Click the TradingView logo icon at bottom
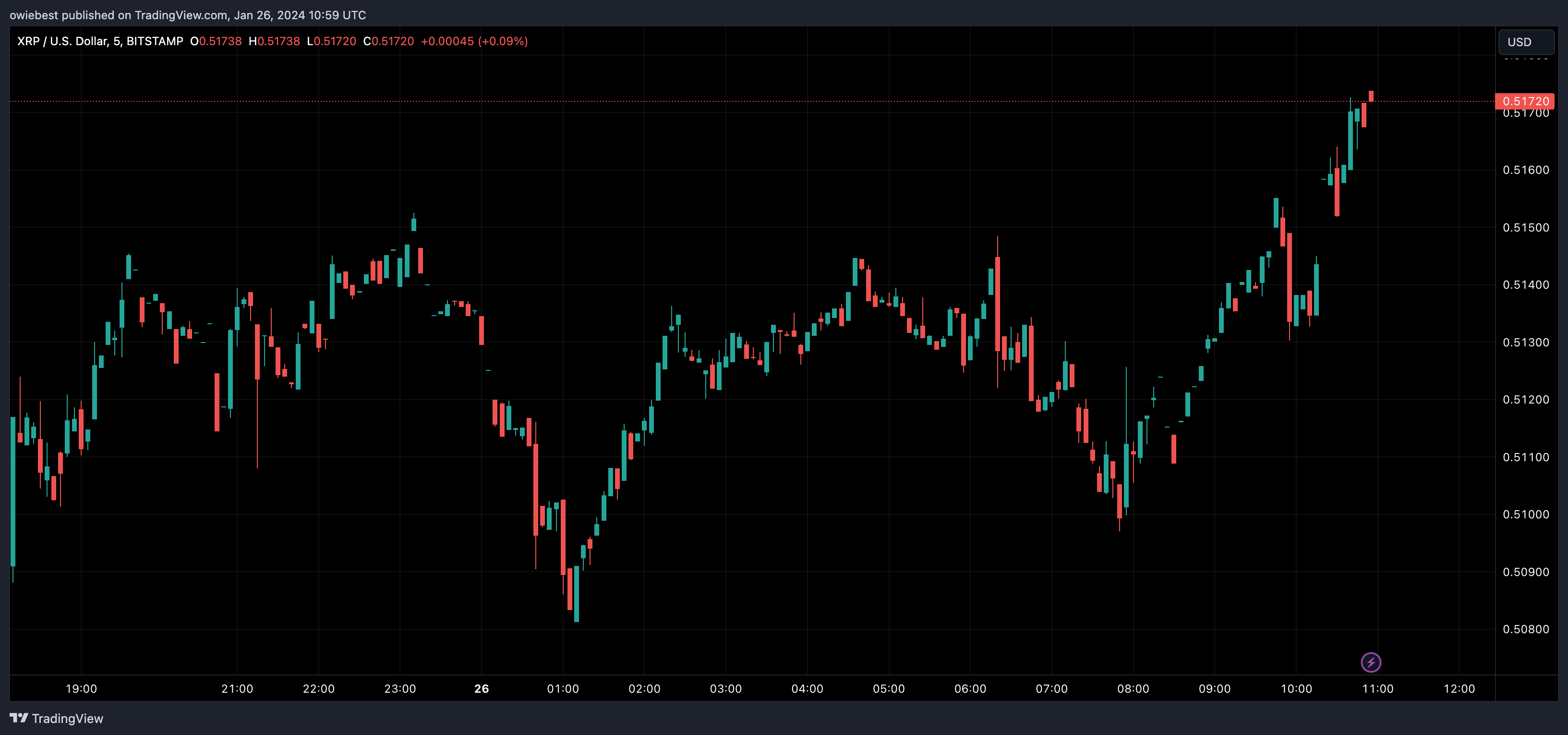 (19, 718)
